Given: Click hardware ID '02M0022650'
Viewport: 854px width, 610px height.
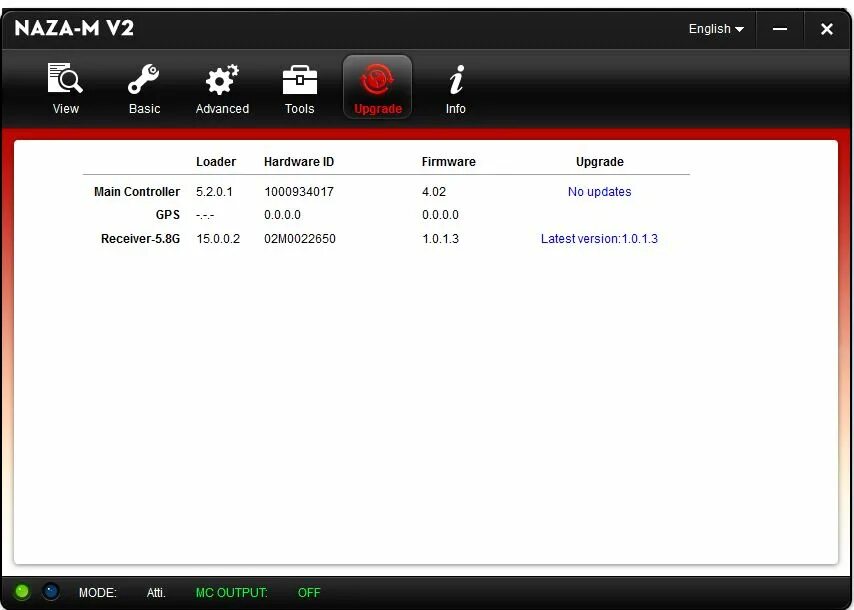Looking at the screenshot, I should point(300,239).
